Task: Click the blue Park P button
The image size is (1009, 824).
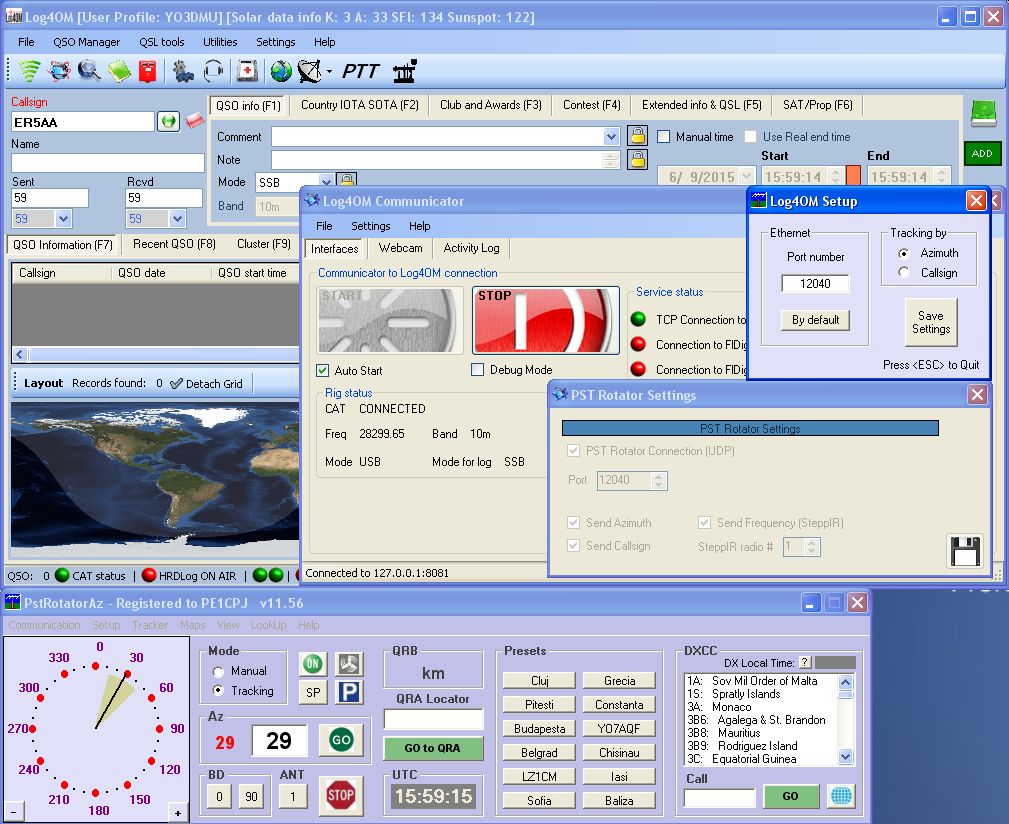Action: 349,692
